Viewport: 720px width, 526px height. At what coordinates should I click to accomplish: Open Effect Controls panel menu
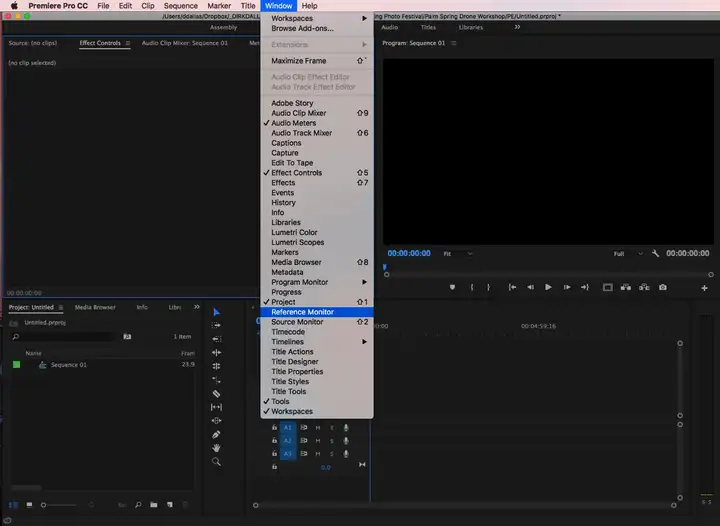click(x=128, y=43)
